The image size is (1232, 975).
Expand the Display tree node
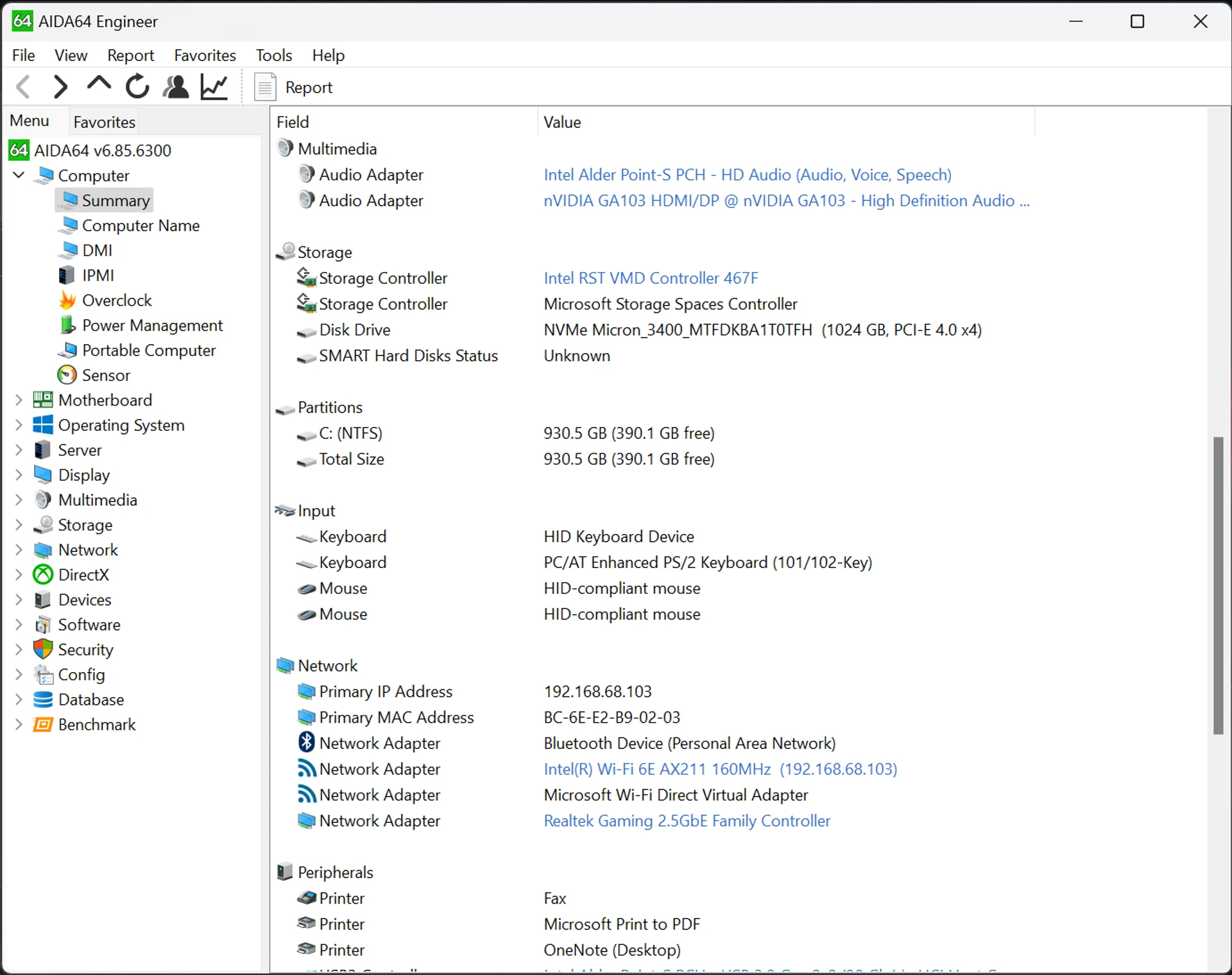pyautogui.click(x=19, y=475)
